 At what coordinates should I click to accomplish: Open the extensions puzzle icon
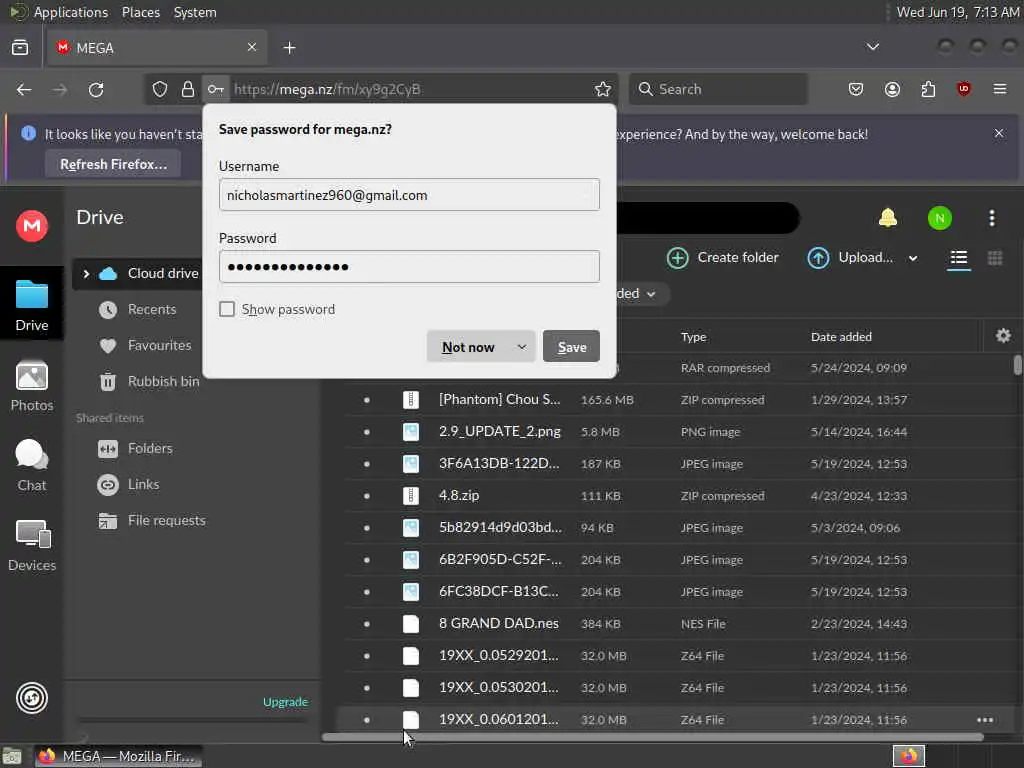click(928, 89)
